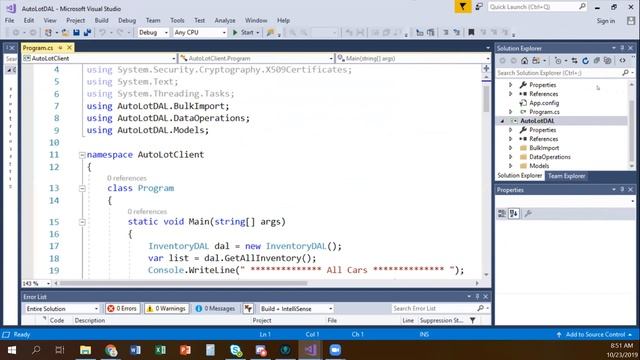Click the Quick Launch search box

(537, 7)
